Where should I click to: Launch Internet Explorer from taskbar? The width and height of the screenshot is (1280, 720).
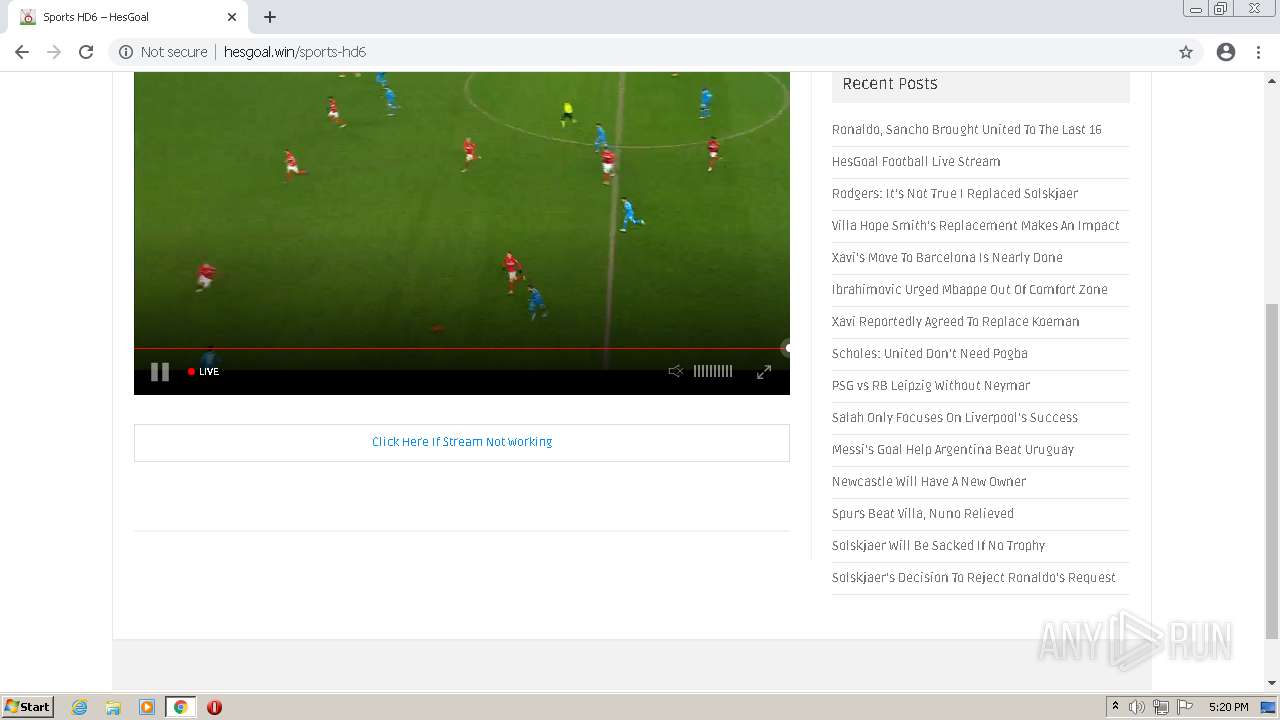click(80, 707)
